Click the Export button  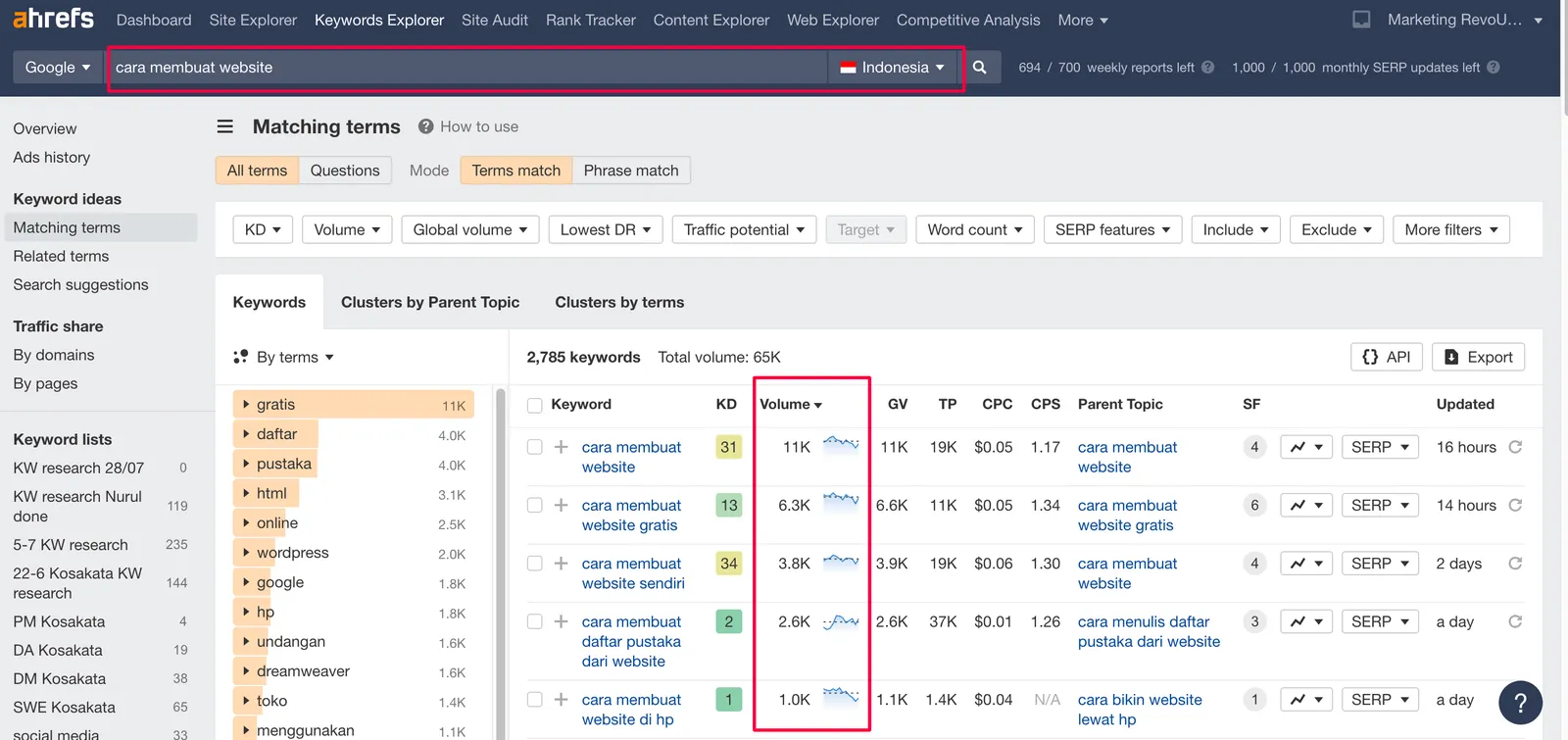pos(1478,357)
